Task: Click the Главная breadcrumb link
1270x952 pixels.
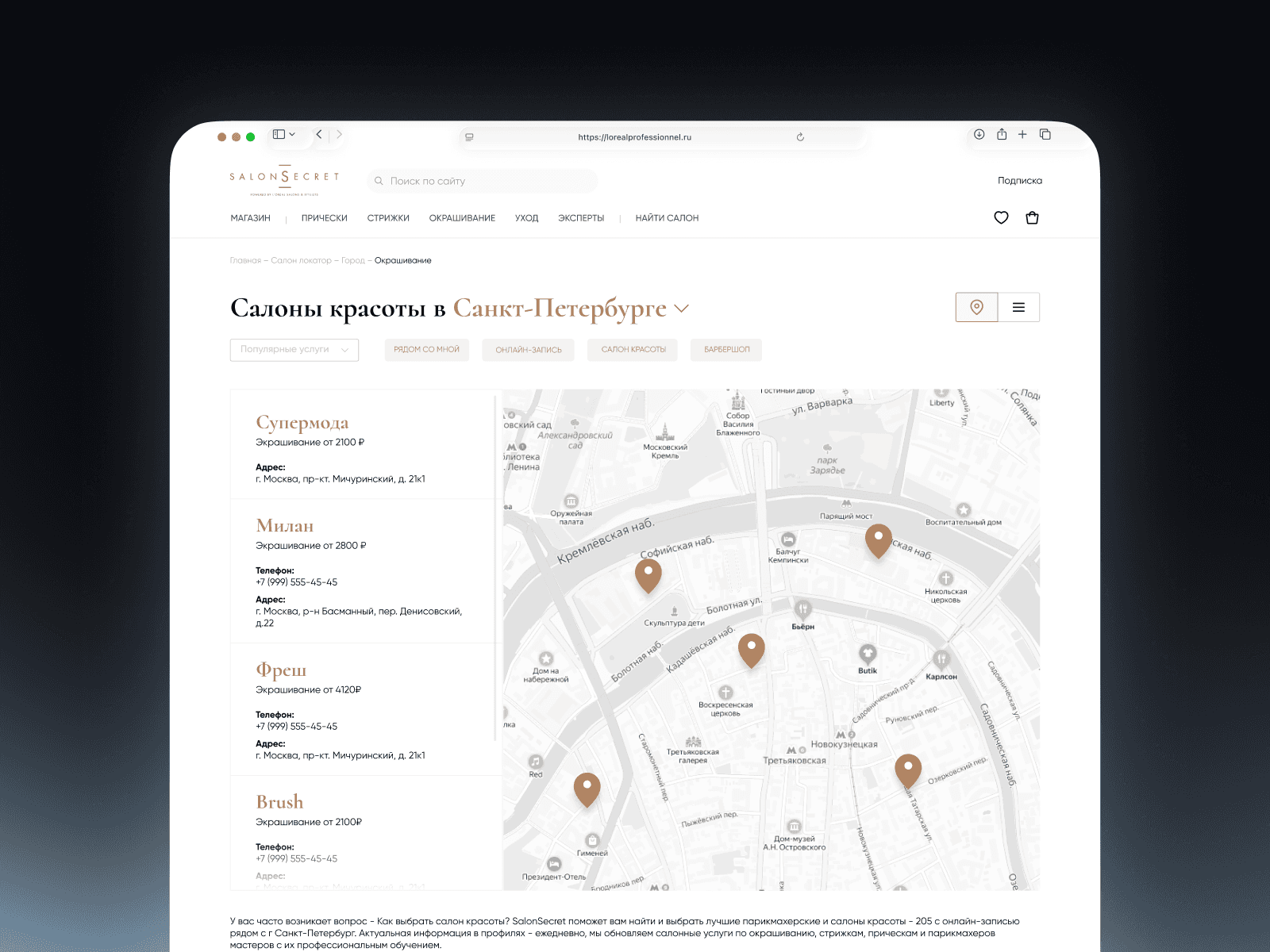Action: pyautogui.click(x=245, y=260)
